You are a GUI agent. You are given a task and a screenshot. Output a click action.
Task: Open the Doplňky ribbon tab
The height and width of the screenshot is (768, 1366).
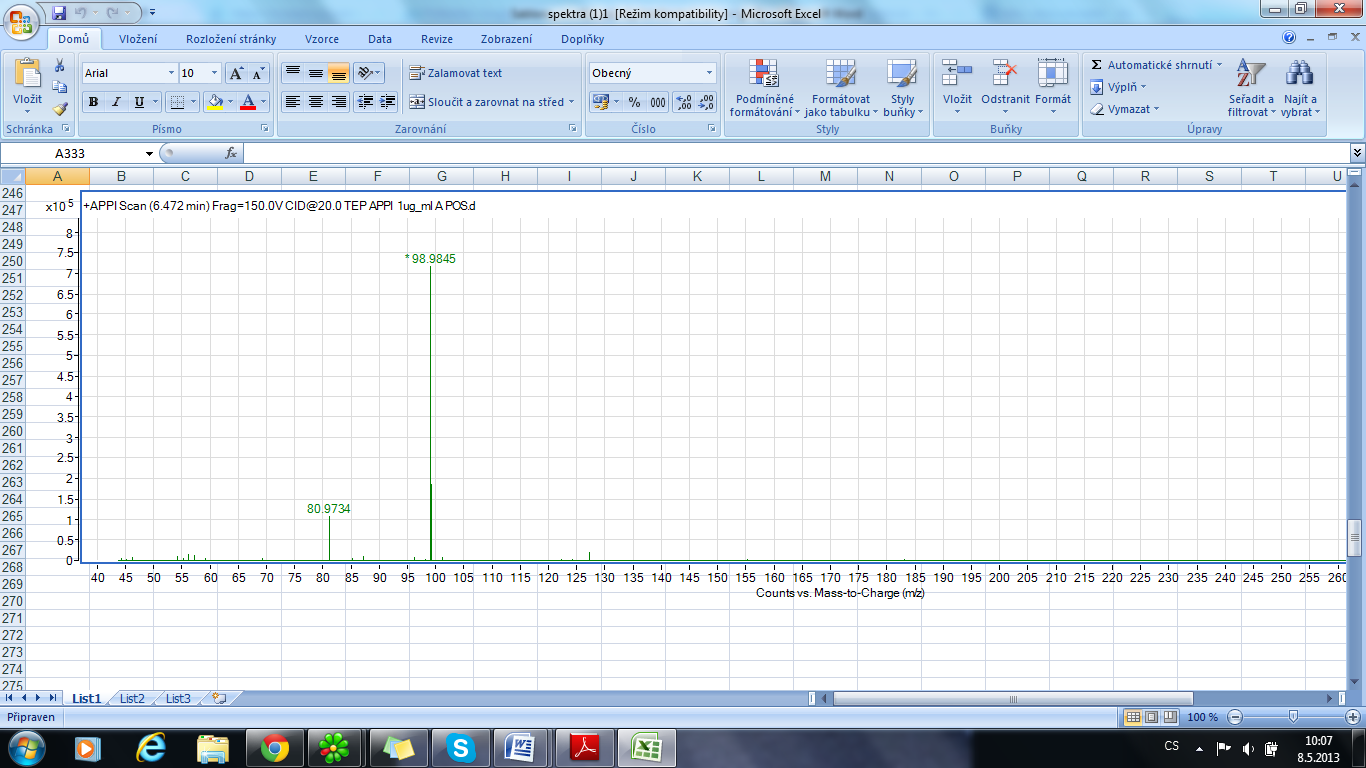pos(583,39)
